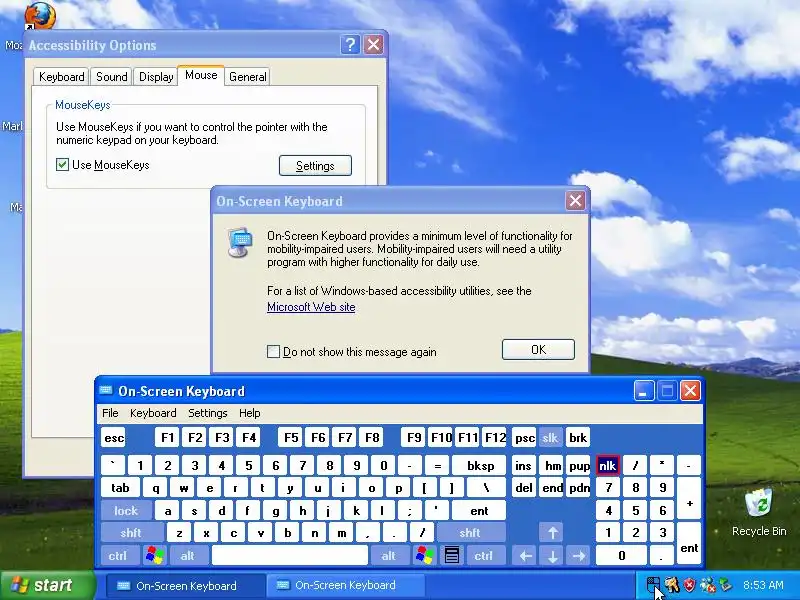Click second On-Screen Keyboard taskbar button
Image resolution: width=800 pixels, height=600 pixels.
tap(345, 585)
